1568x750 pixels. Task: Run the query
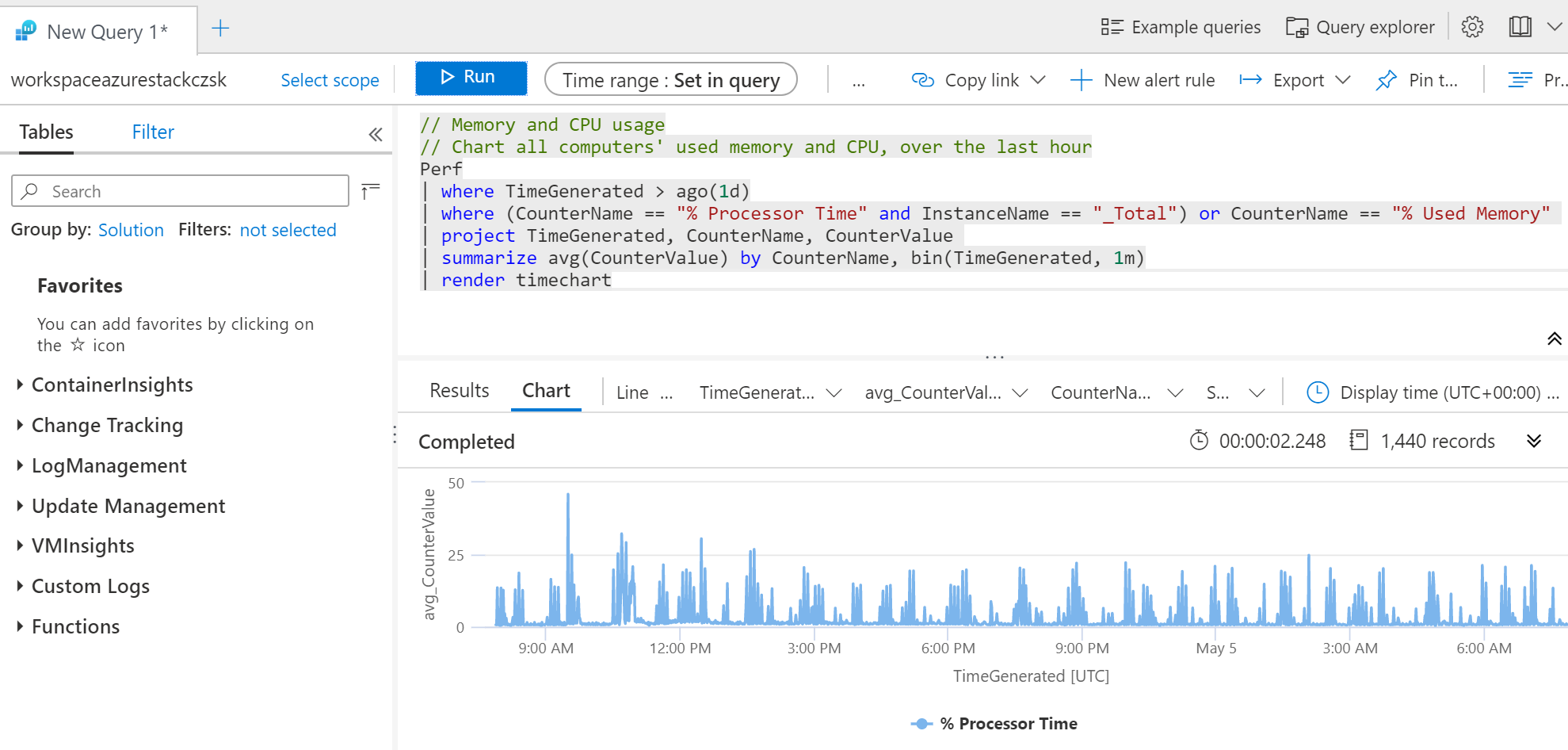pyautogui.click(x=471, y=77)
